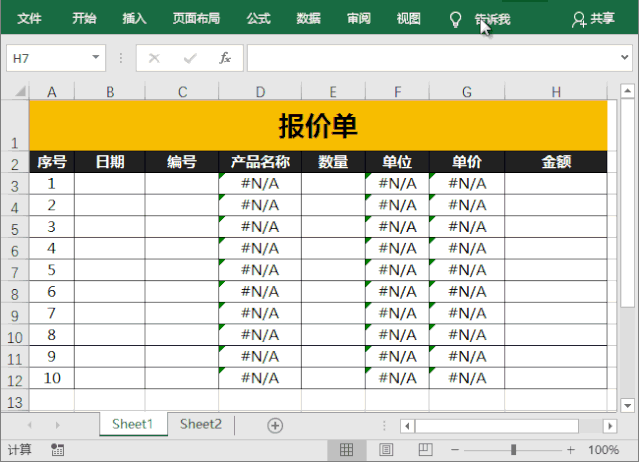Viewport: 639px width, 462px height.
Task: Open the Insert Function fx icon
Action: coord(225,58)
